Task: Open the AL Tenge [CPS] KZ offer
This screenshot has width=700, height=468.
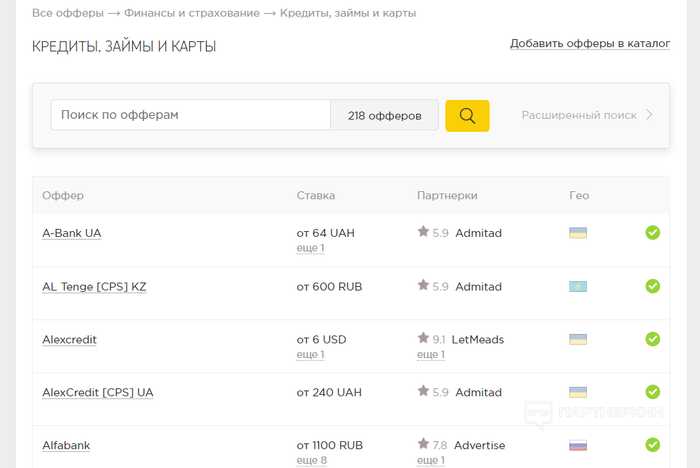Action: [x=94, y=287]
